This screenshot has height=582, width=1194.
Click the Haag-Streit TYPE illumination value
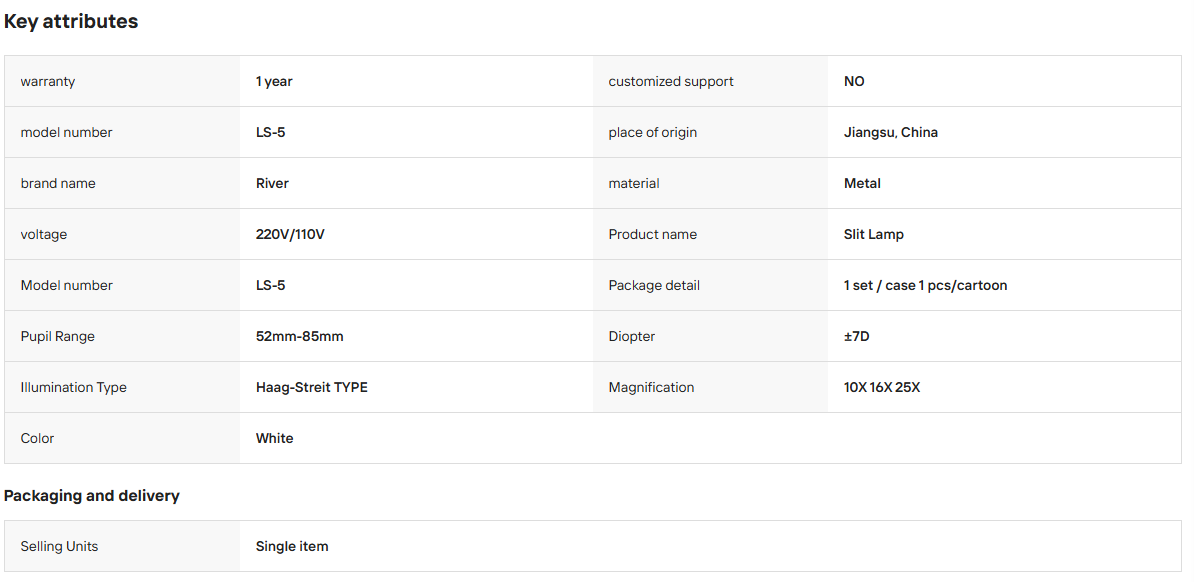coord(311,387)
